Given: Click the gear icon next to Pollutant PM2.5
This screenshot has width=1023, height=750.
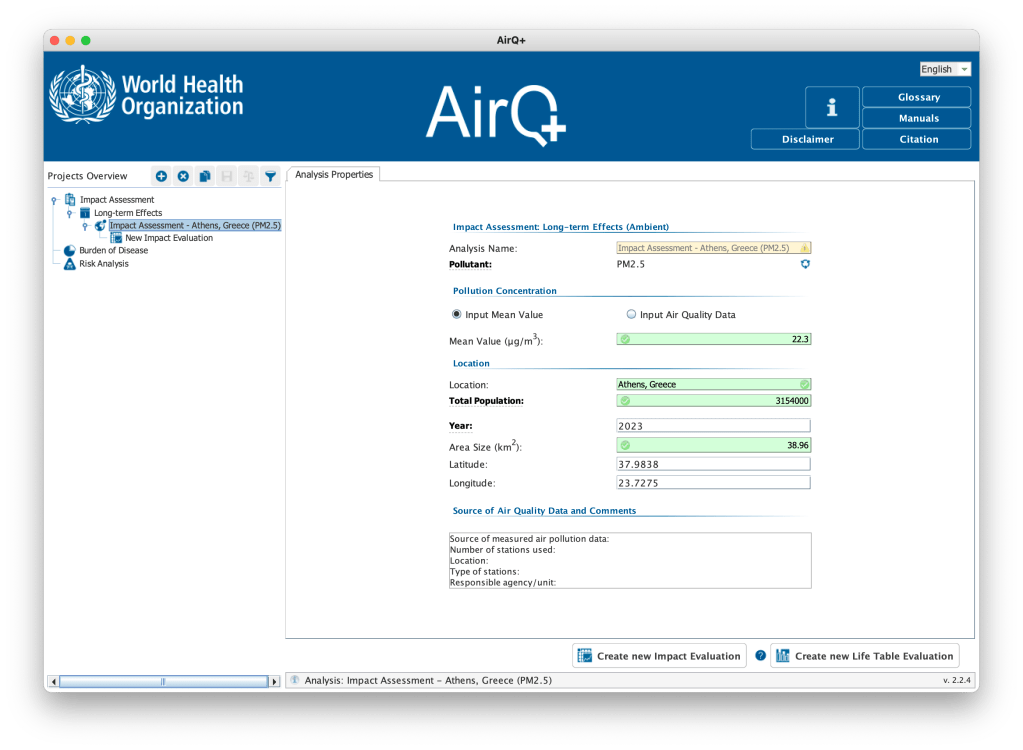Looking at the screenshot, I should (x=805, y=264).
